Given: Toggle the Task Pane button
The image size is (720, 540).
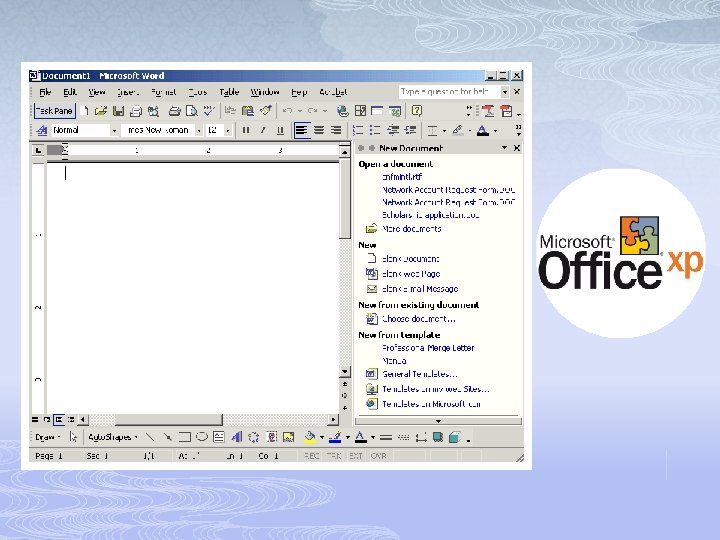Looking at the screenshot, I should click(x=54, y=111).
